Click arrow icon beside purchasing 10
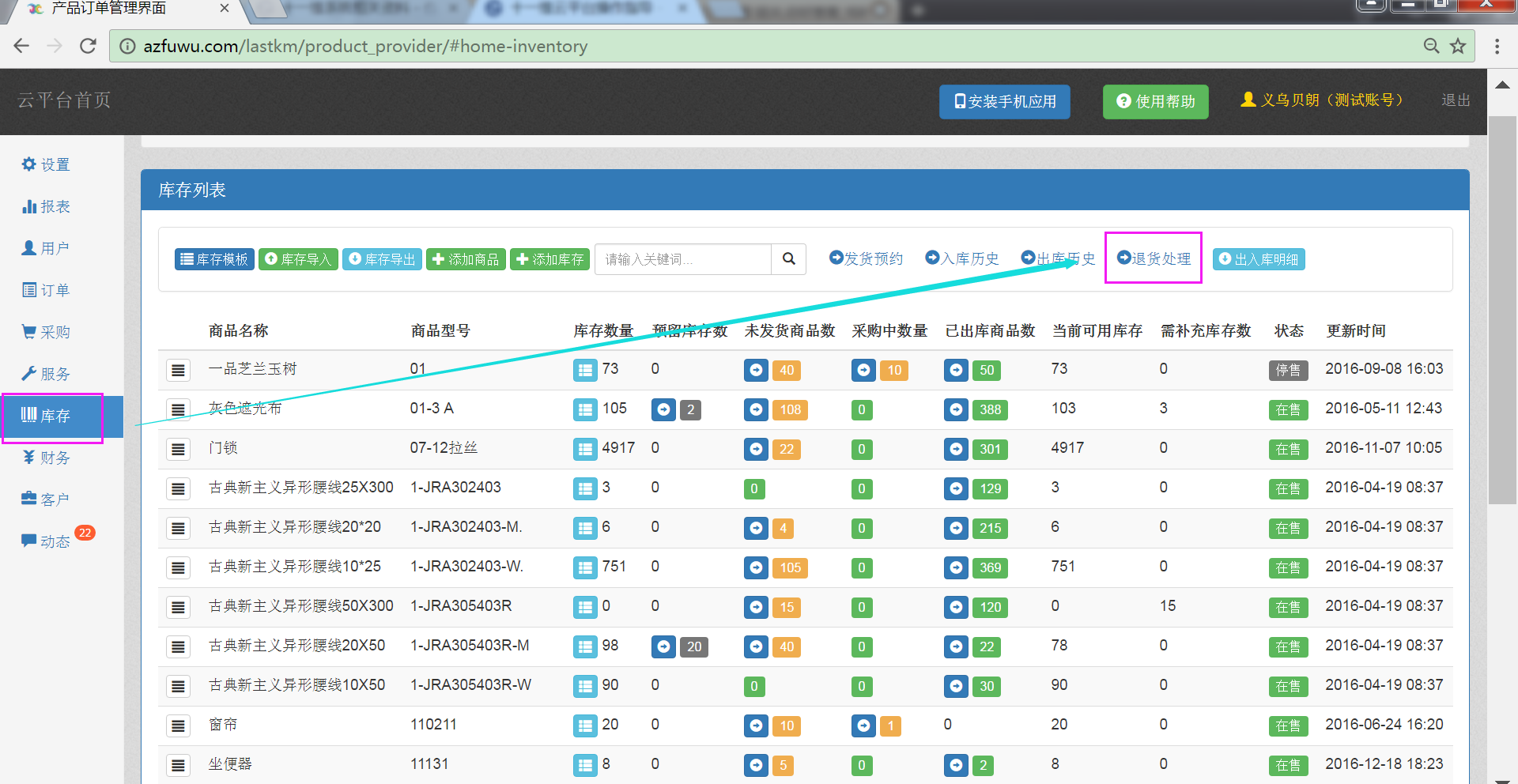The image size is (1518, 784). tap(864, 370)
